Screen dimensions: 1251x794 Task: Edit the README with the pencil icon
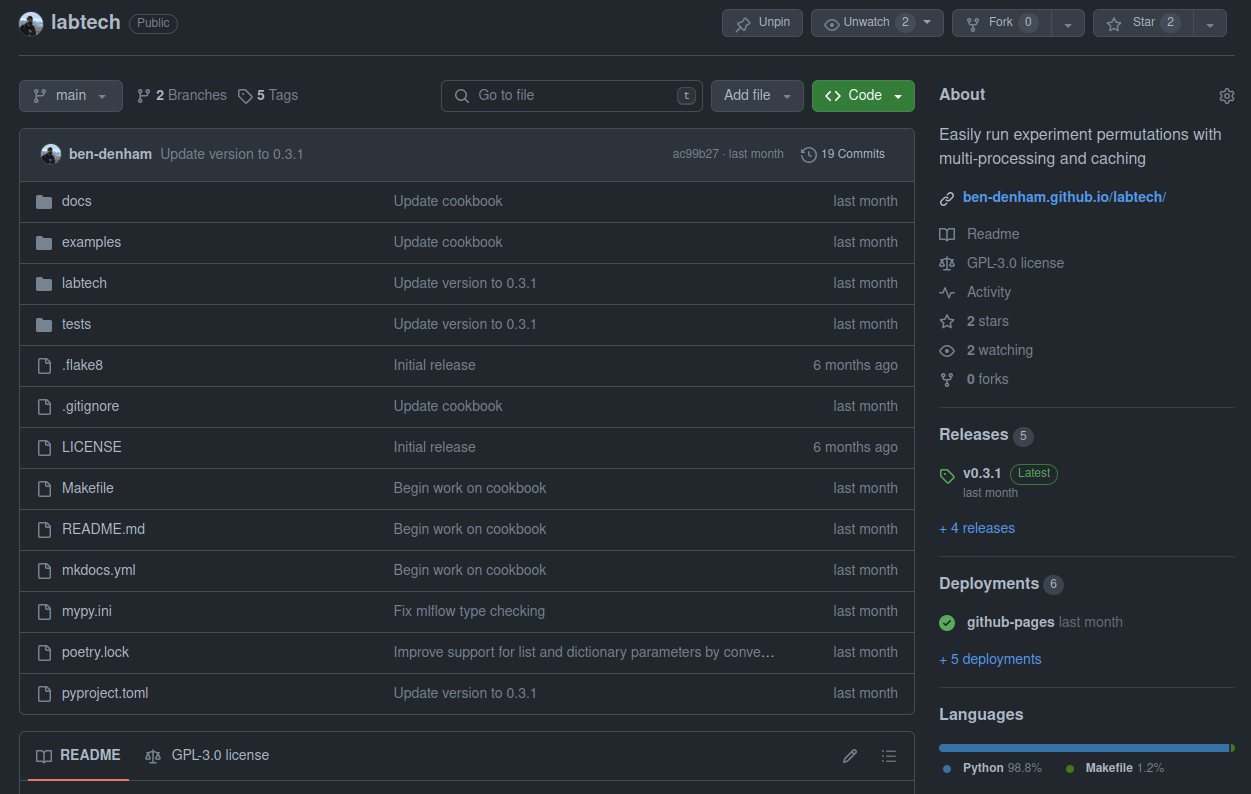coord(850,756)
